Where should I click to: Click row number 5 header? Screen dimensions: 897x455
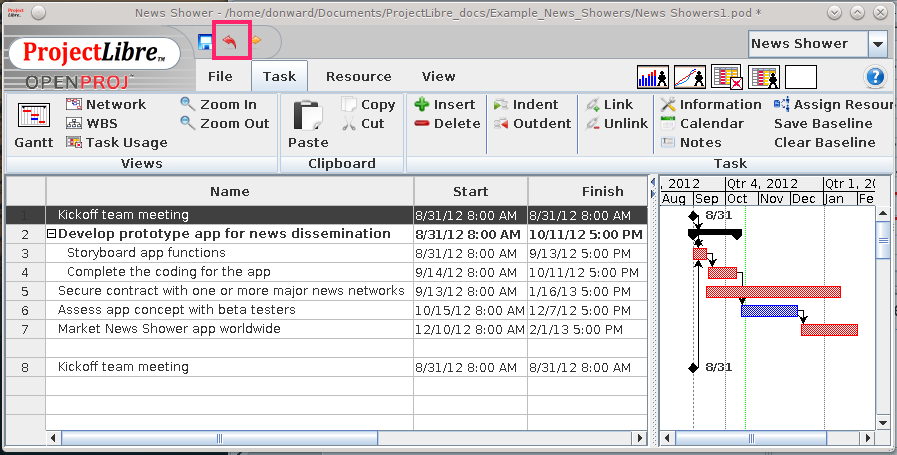click(25, 291)
